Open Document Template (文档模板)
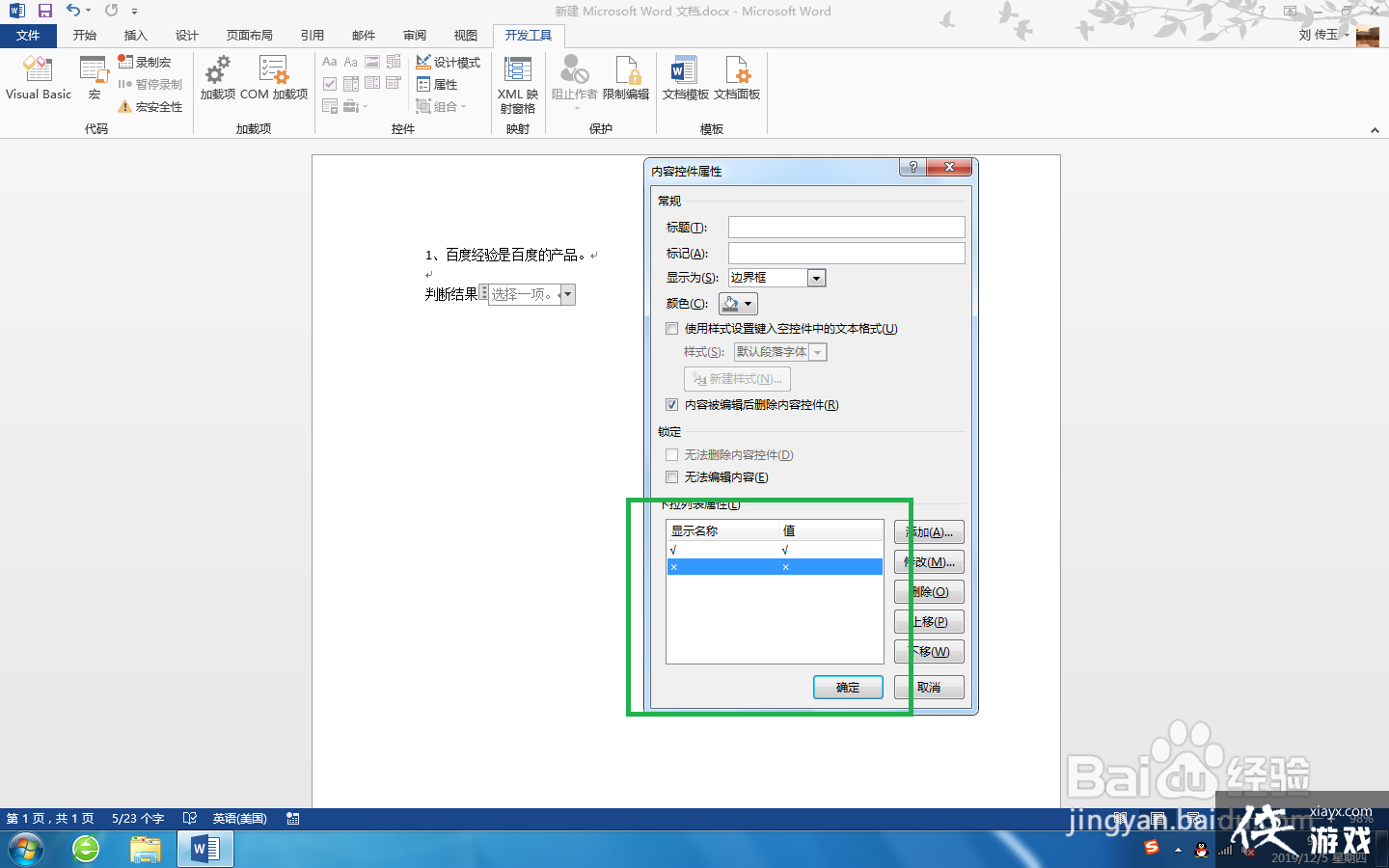Viewport: 1389px width, 868px height. [x=685, y=78]
